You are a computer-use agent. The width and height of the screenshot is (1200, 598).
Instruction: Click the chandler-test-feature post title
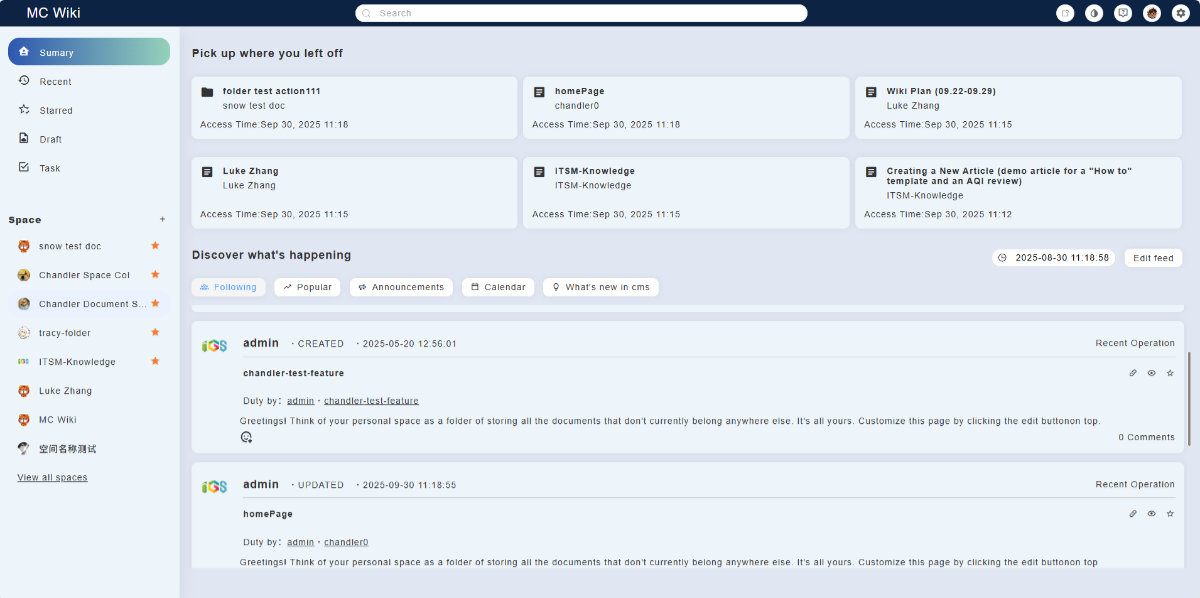coord(293,373)
